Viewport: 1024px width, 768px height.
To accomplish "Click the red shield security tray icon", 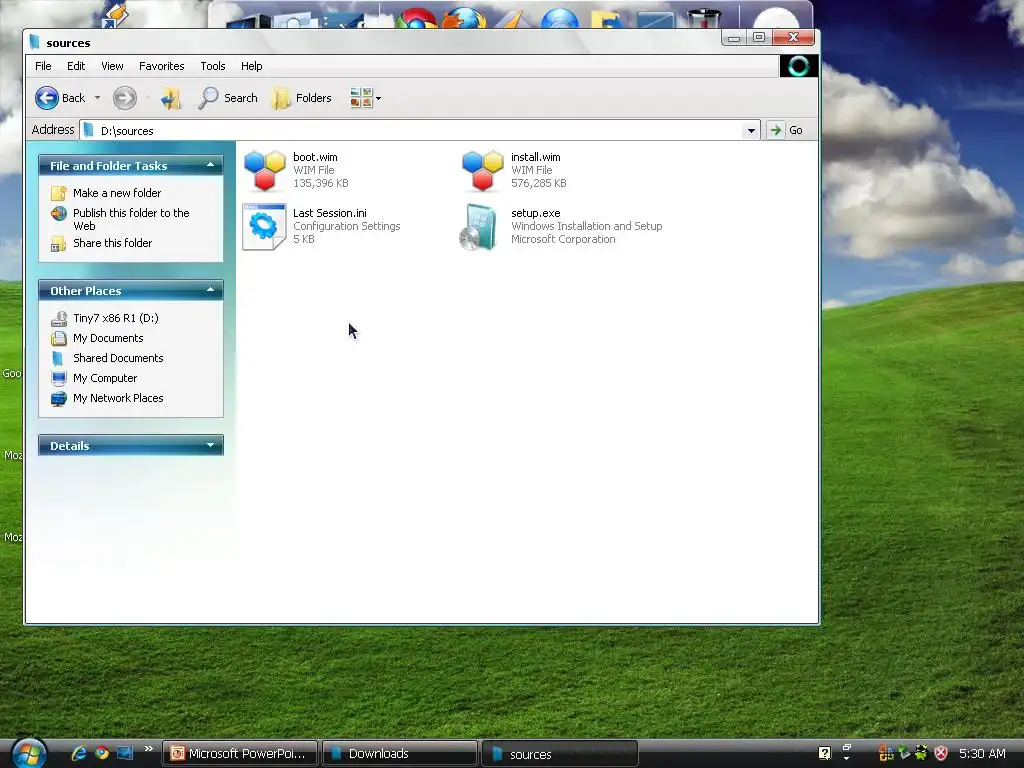I will (941, 753).
